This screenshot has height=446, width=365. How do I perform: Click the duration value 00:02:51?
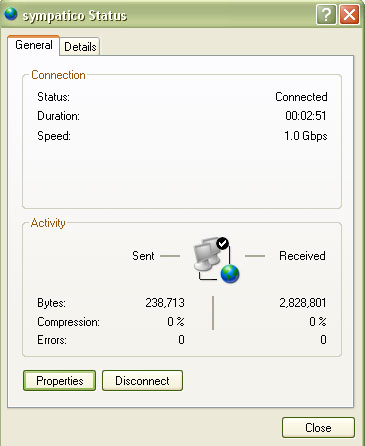[306, 116]
